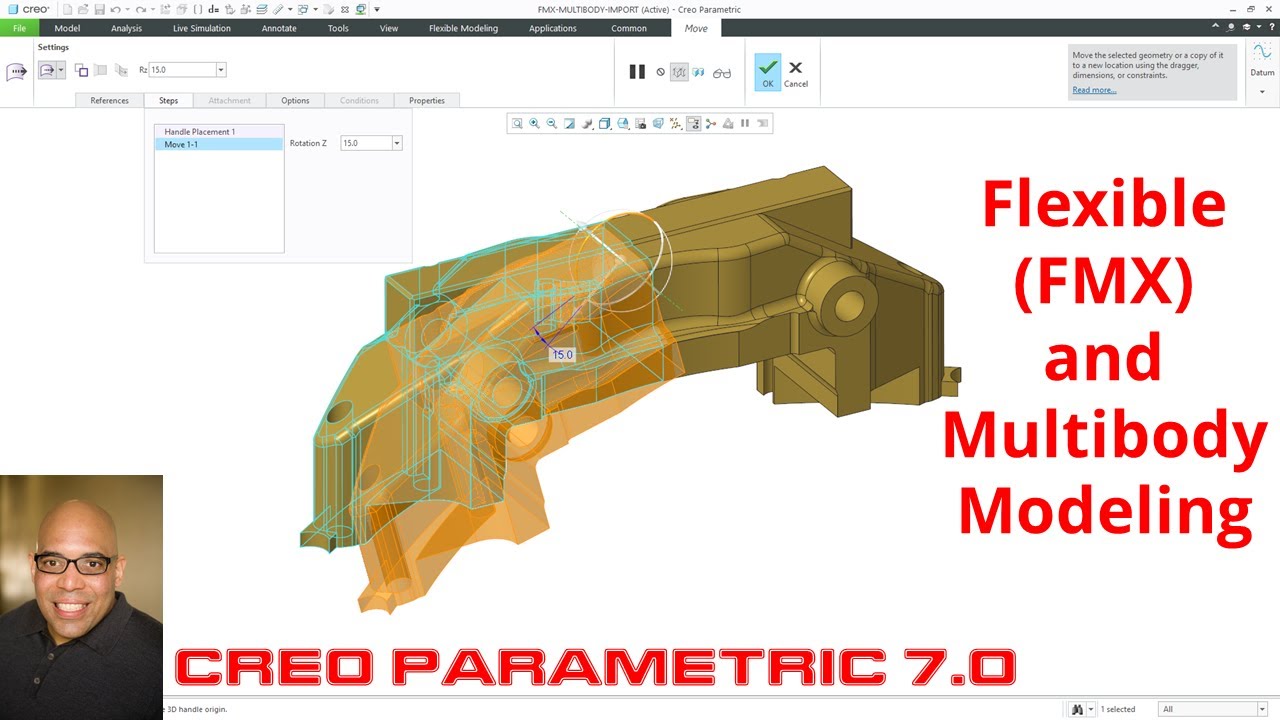The image size is (1280, 720).
Task: Expand the quick access toolbar customize arrow
Action: coord(377,9)
